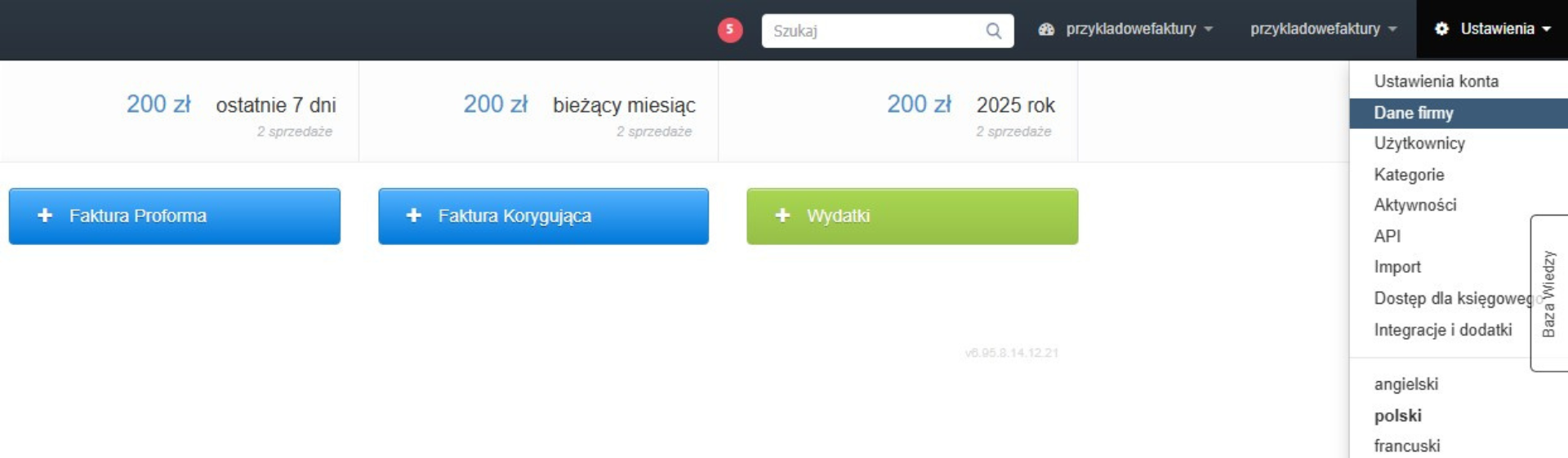This screenshot has width=1568, height=458.
Task: Open Ustawienia konta menu entry
Action: tap(1436, 82)
